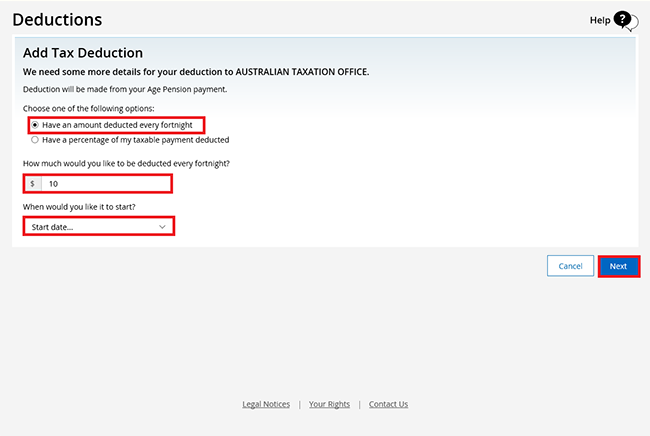This screenshot has width=650, height=436.
Task: Click the Next button
Action: [618, 266]
